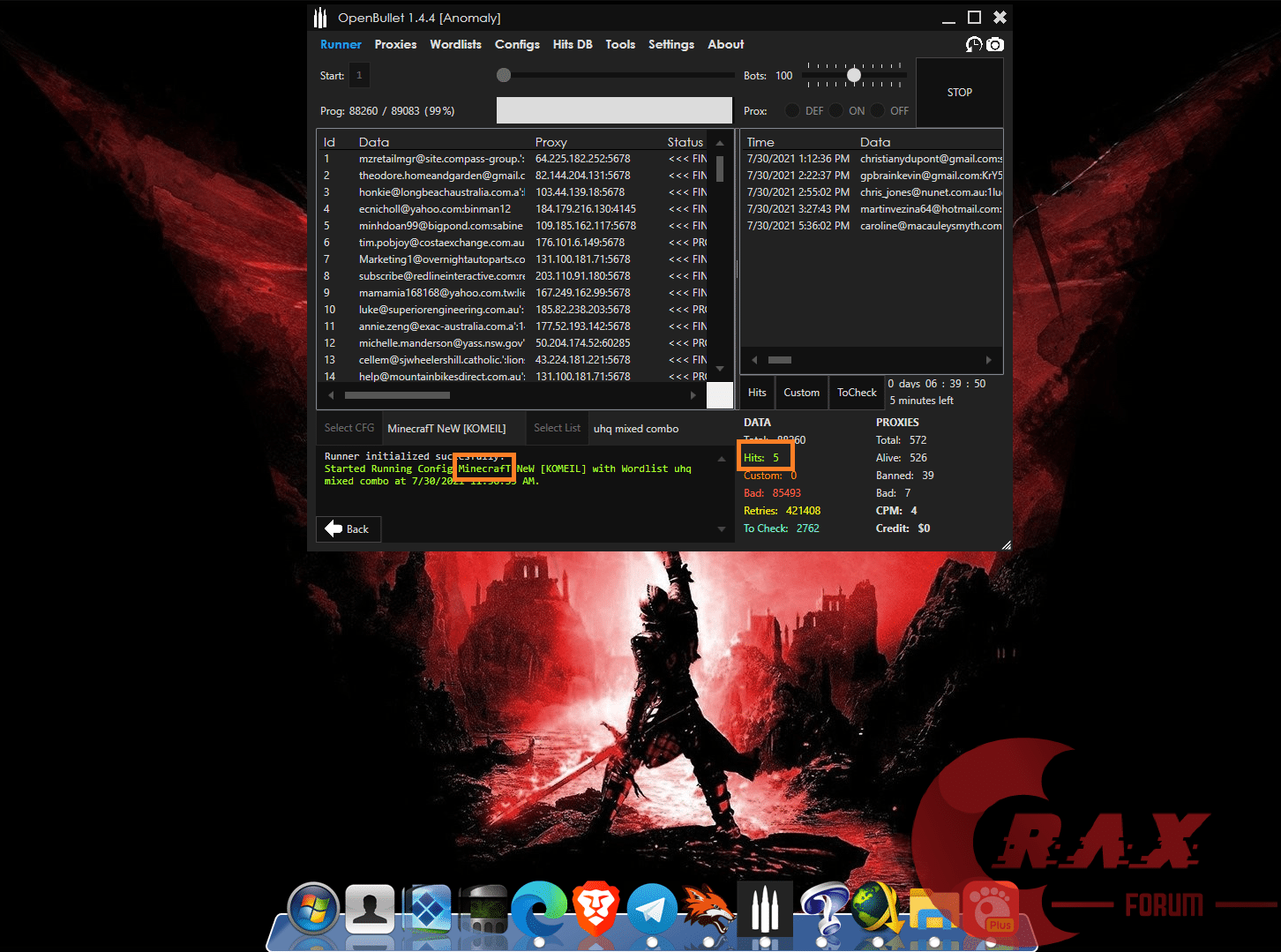The image size is (1281, 952).
Task: Launch Microsoft Edge from the dock
Action: pos(539,908)
